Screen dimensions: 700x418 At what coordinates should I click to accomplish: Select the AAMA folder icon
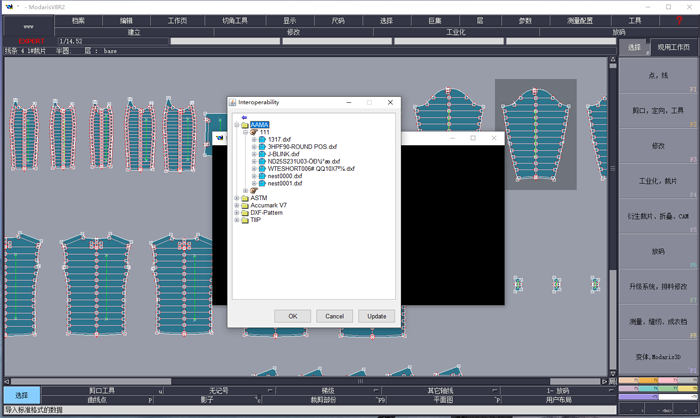[245, 125]
